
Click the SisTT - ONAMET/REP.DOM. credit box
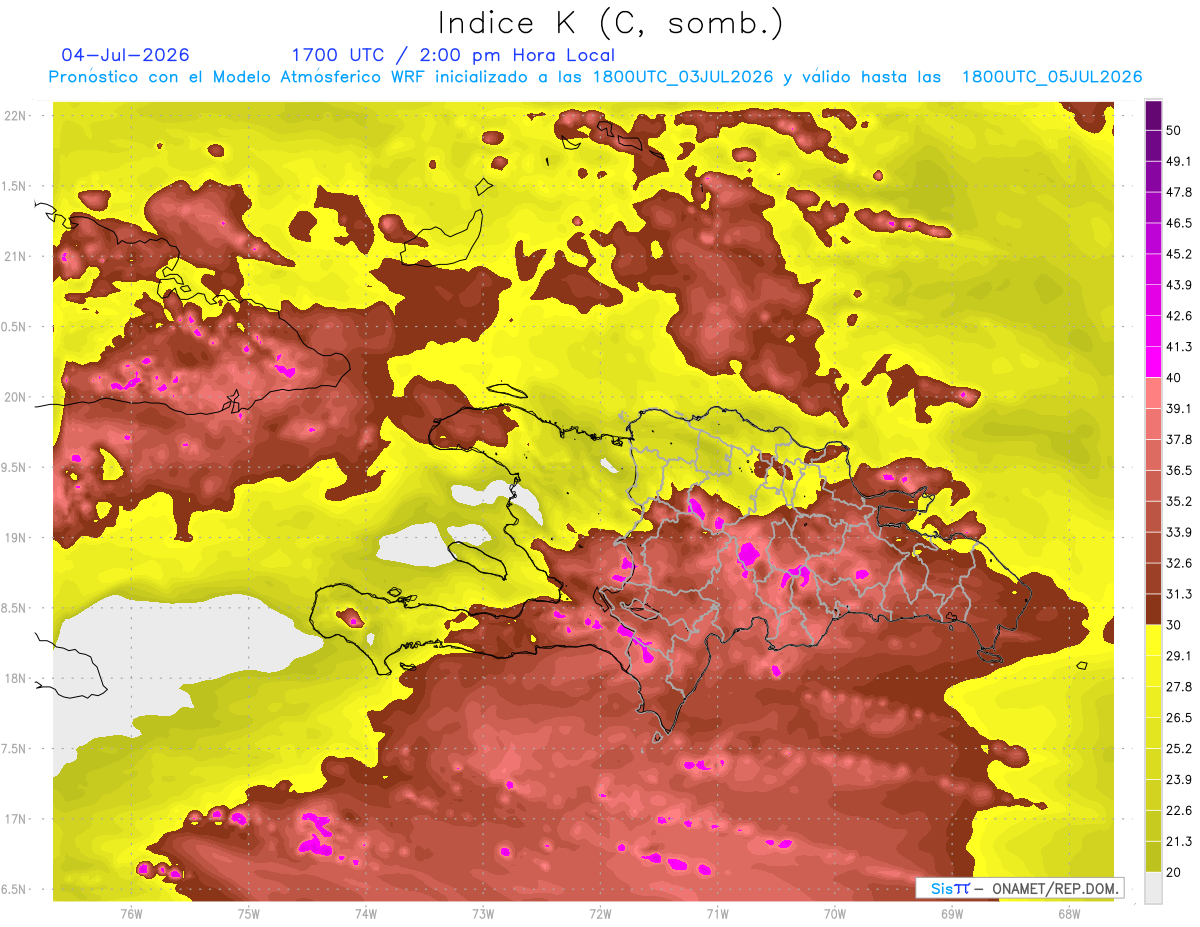1019,888
